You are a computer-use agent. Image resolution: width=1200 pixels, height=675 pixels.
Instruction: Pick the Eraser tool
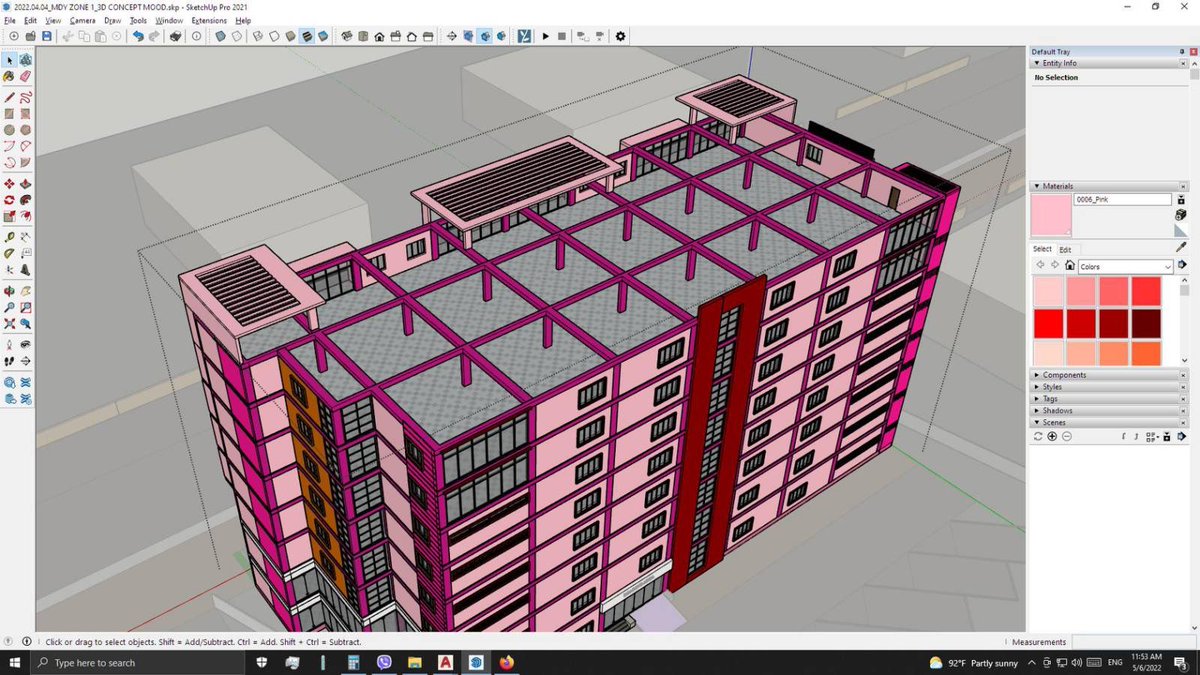click(x=25, y=75)
